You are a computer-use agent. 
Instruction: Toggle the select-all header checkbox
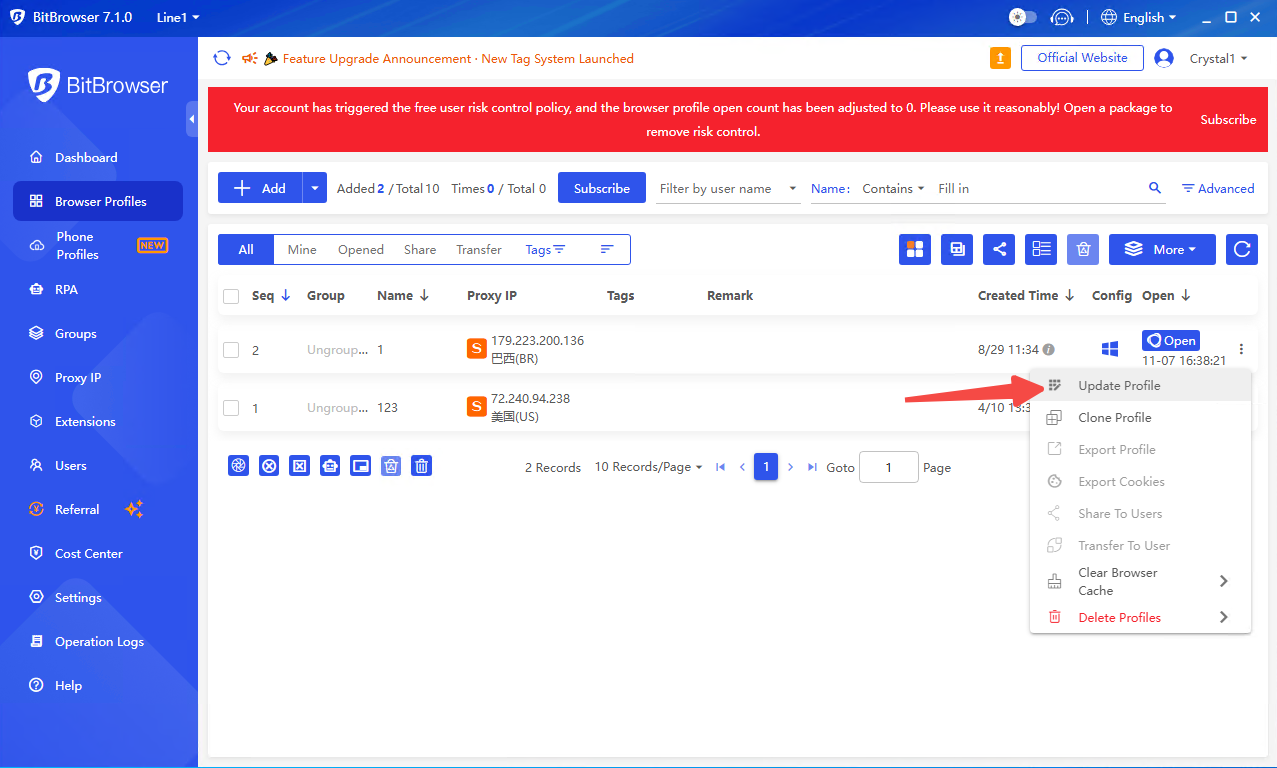(x=231, y=296)
